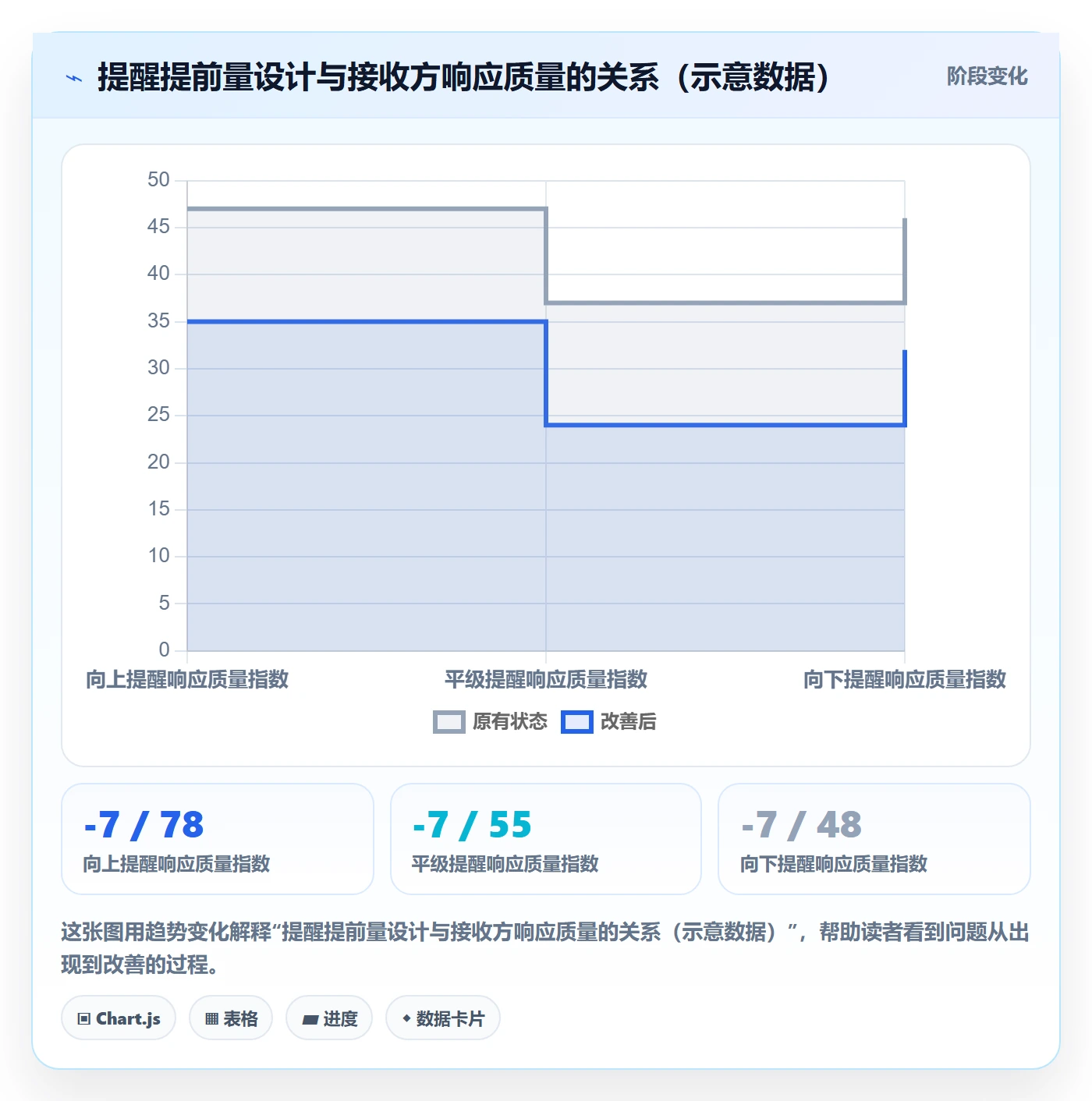Click the y-axis value 35
This screenshot has width=1092, height=1101.
pyautogui.click(x=158, y=321)
